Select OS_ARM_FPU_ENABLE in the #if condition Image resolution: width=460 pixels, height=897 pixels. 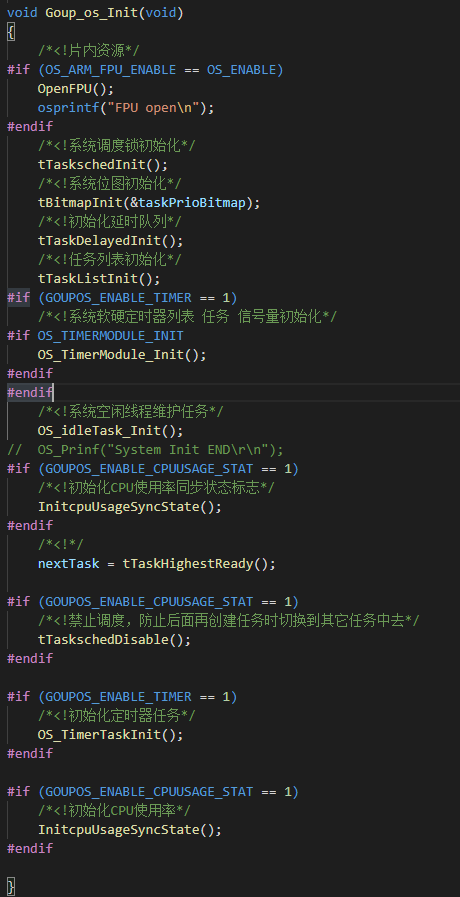[x=110, y=70]
